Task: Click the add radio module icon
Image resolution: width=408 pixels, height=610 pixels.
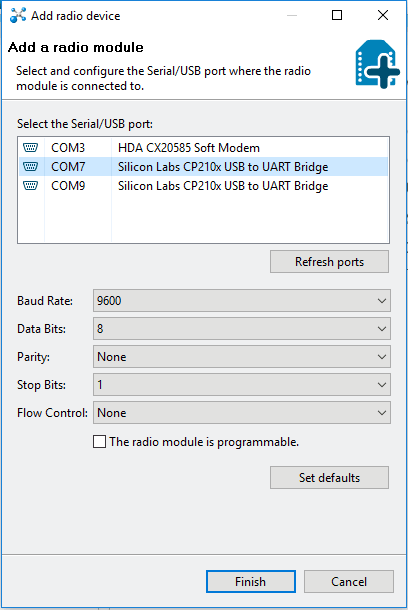Action: pos(377,64)
